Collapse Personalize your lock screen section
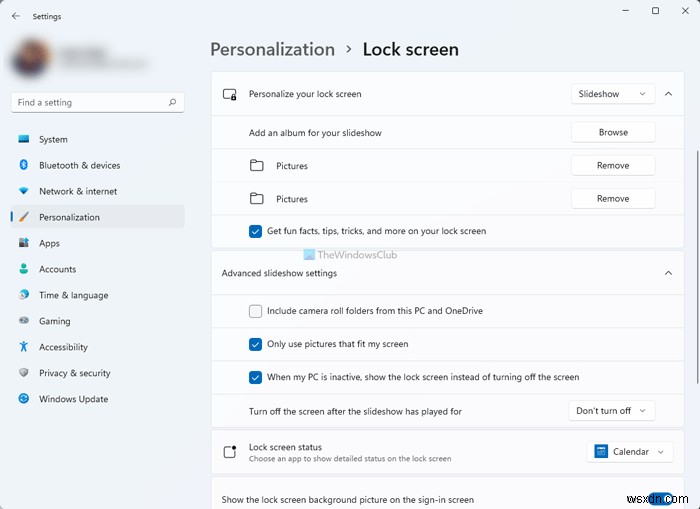Screen dimensions: 700x509 [x=668, y=94]
